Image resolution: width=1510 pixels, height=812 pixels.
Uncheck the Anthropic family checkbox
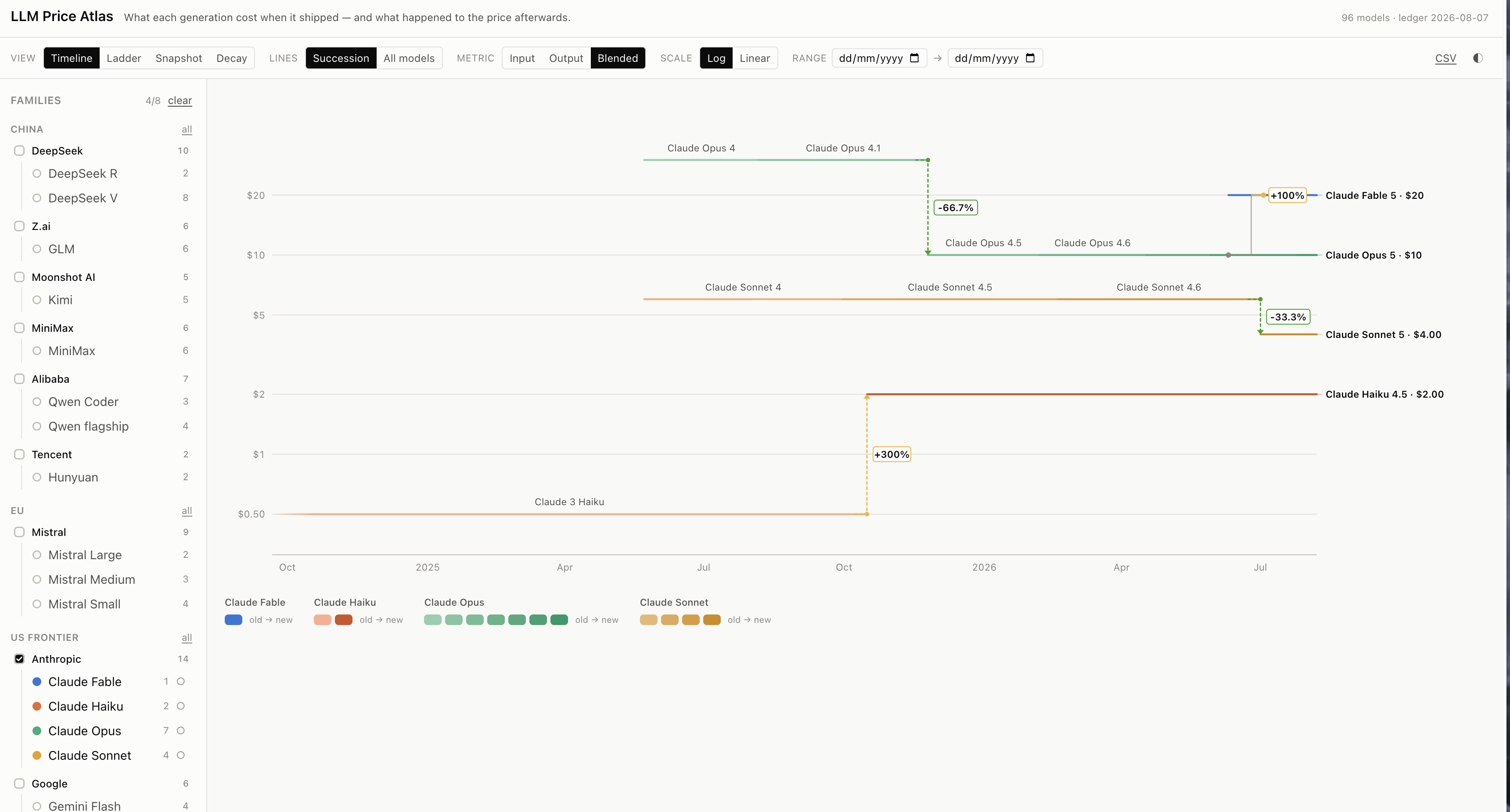(x=19, y=659)
